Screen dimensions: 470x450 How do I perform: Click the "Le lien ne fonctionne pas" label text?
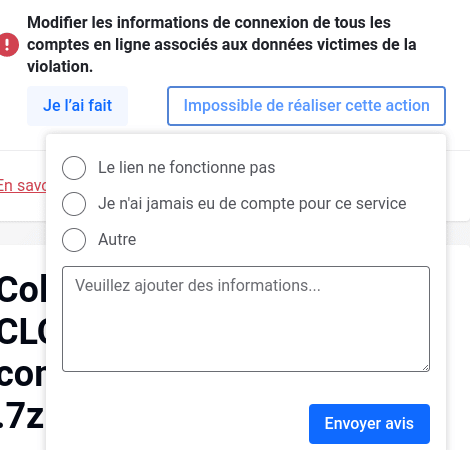[187, 167]
